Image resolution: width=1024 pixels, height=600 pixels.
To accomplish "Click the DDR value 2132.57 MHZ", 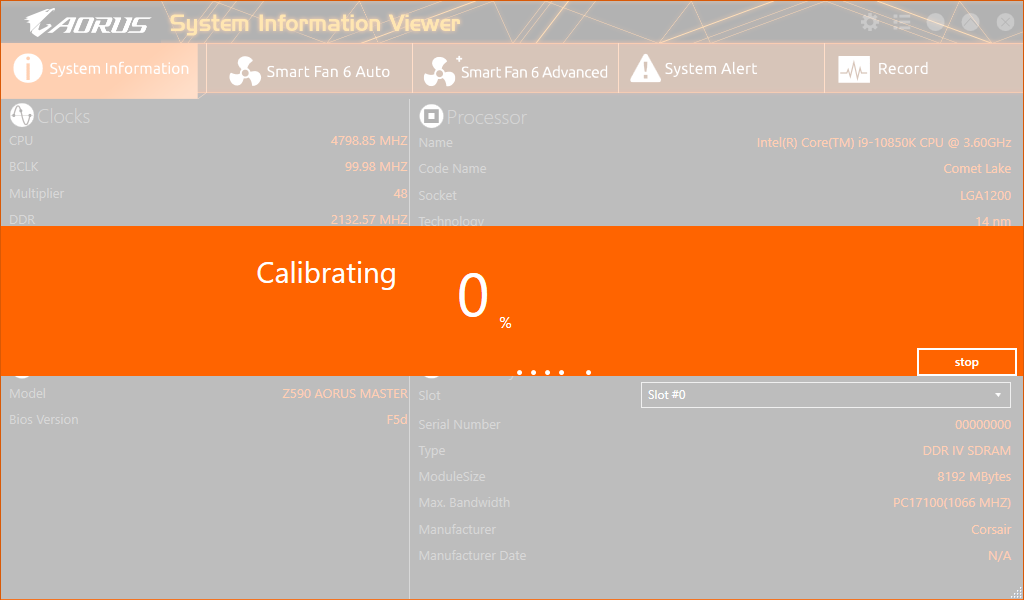I will point(369,219).
